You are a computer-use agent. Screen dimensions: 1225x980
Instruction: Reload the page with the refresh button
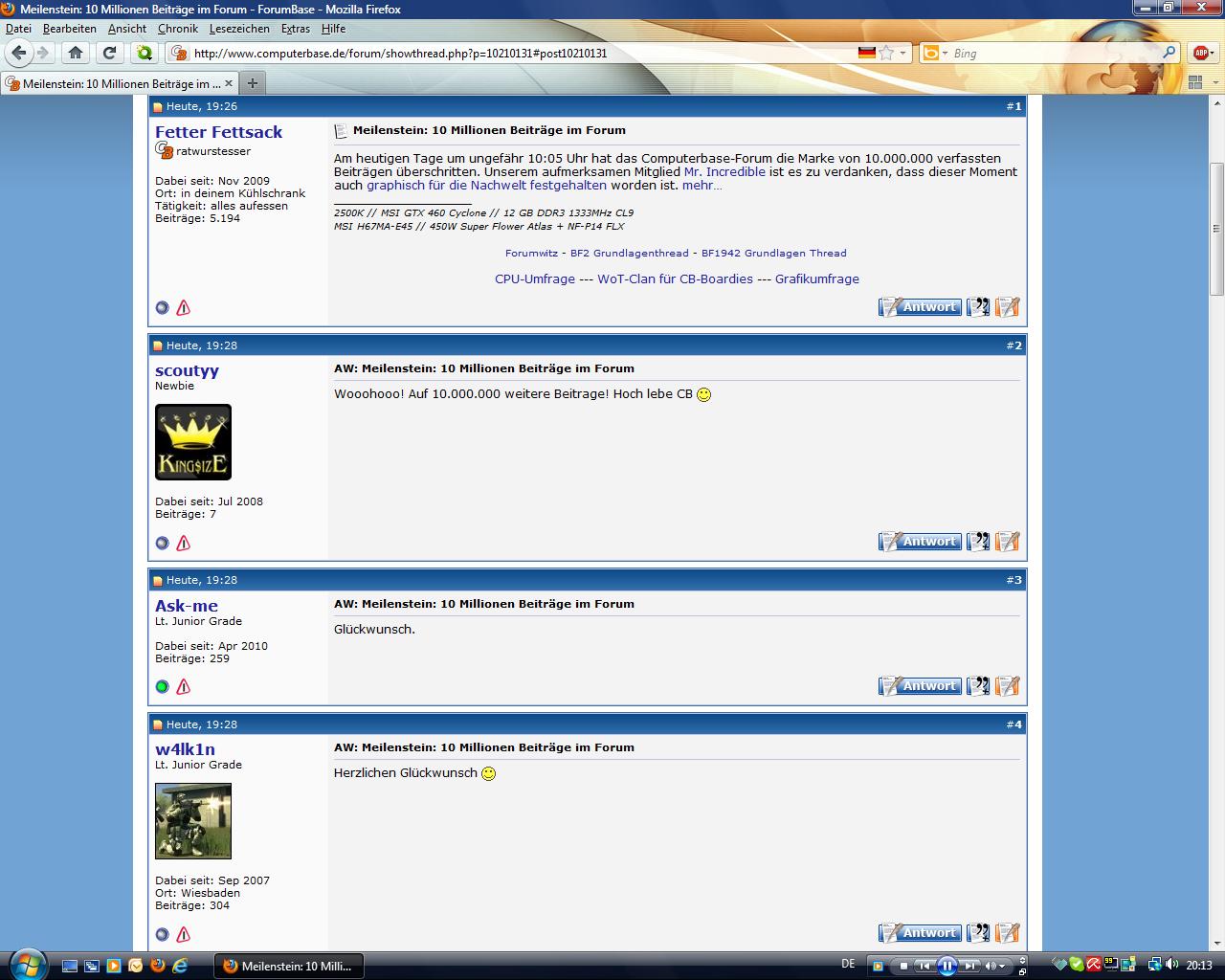tap(110, 53)
